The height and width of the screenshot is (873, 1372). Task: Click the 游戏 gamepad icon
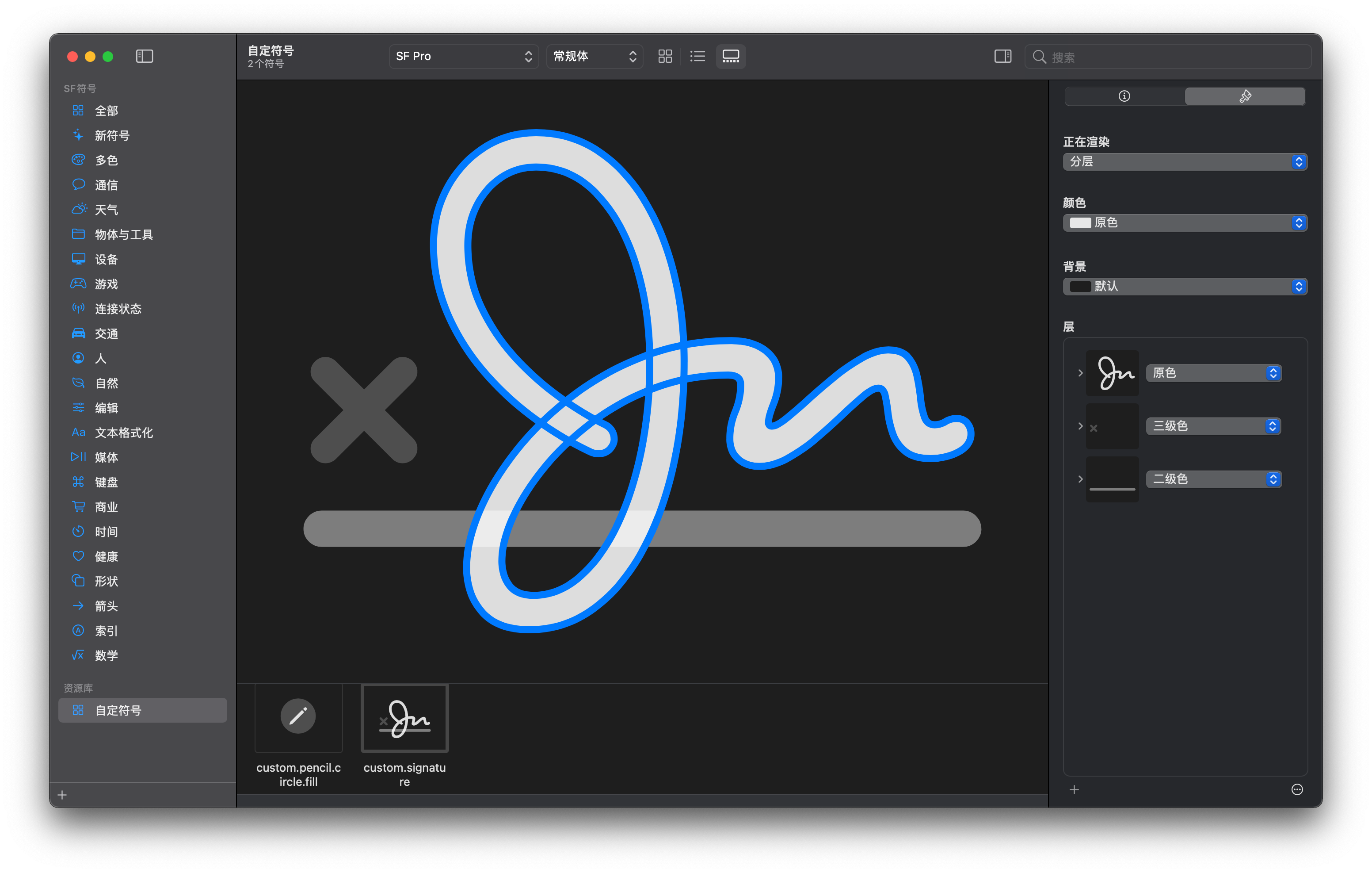coord(78,283)
